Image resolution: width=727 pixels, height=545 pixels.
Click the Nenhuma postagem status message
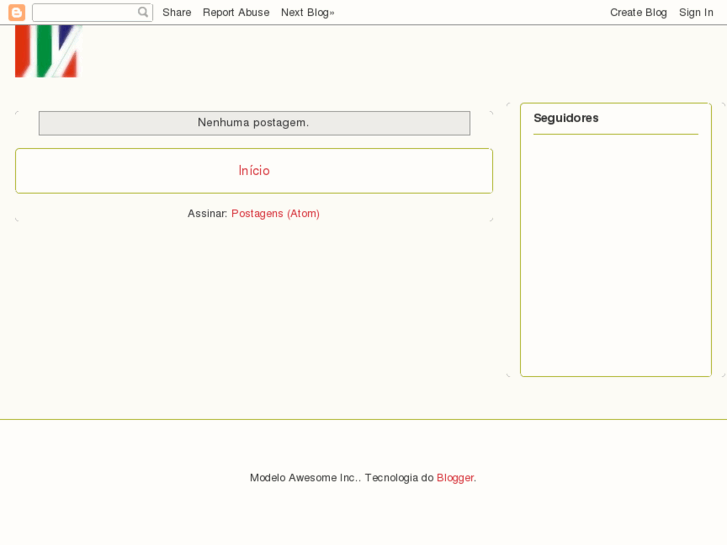click(x=254, y=123)
